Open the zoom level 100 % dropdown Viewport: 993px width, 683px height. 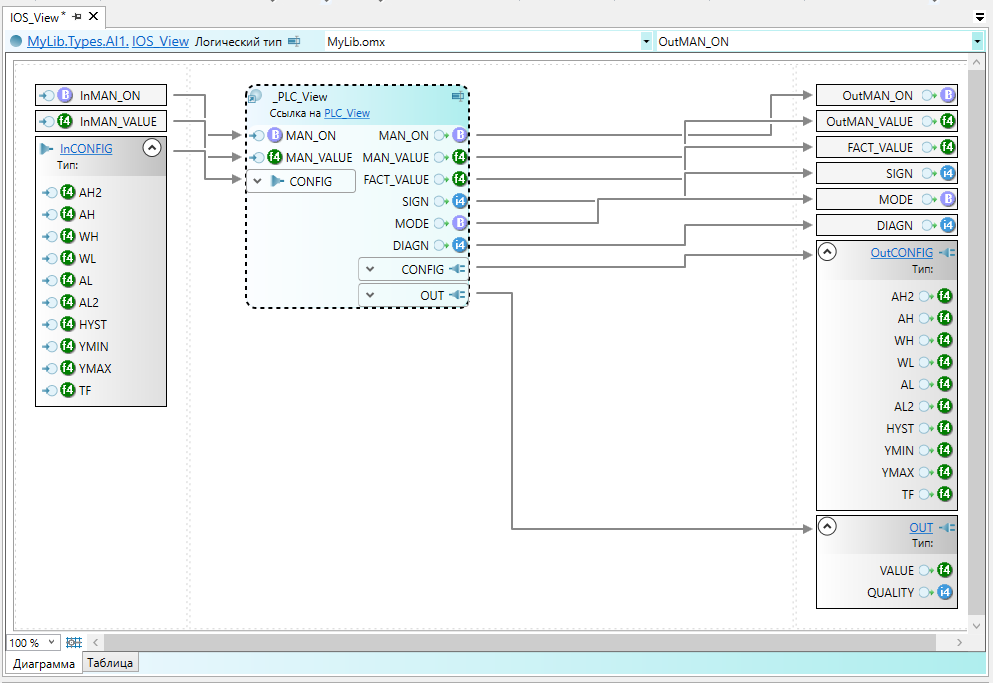pos(53,642)
